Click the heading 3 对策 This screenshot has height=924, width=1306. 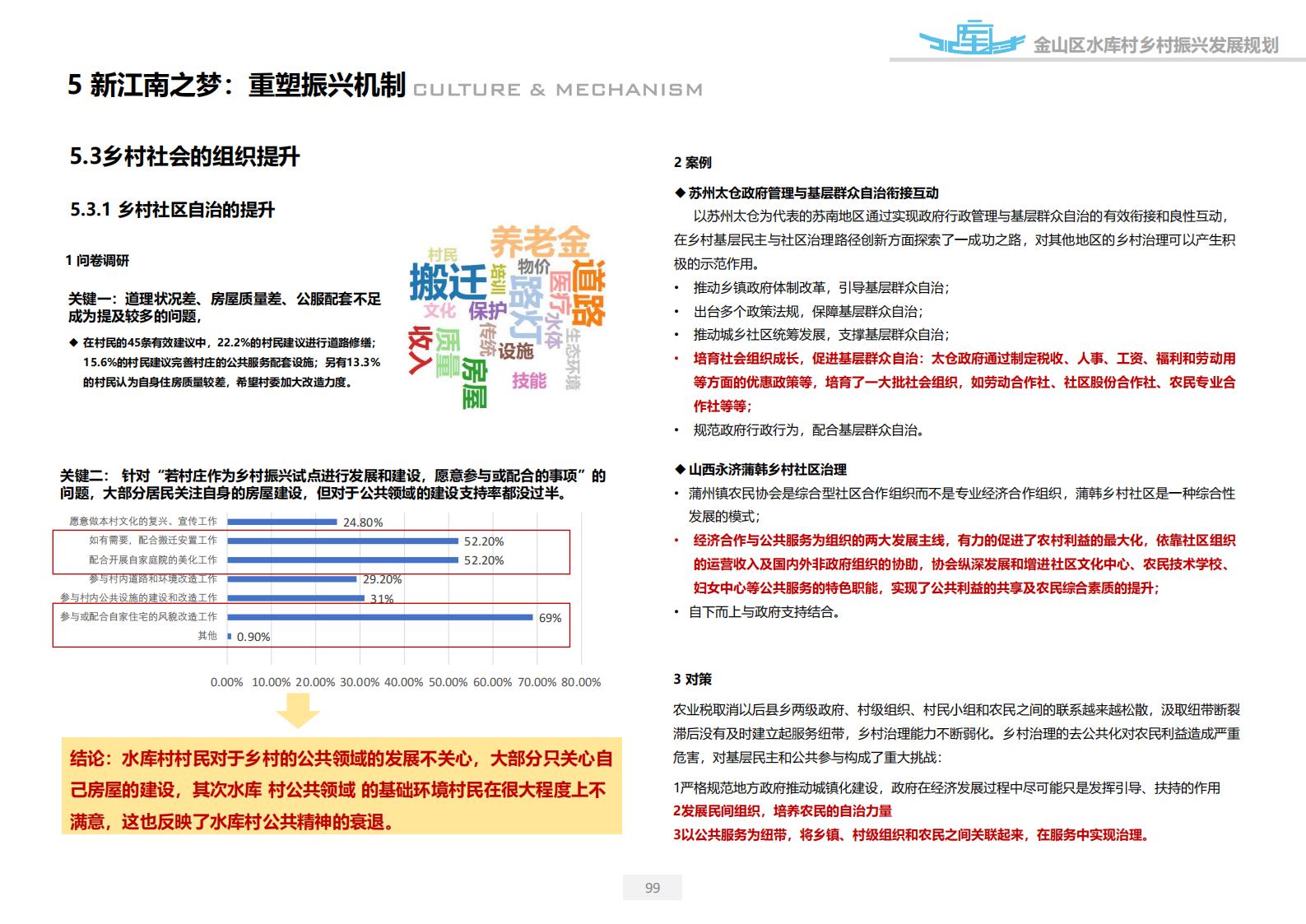coord(693,680)
